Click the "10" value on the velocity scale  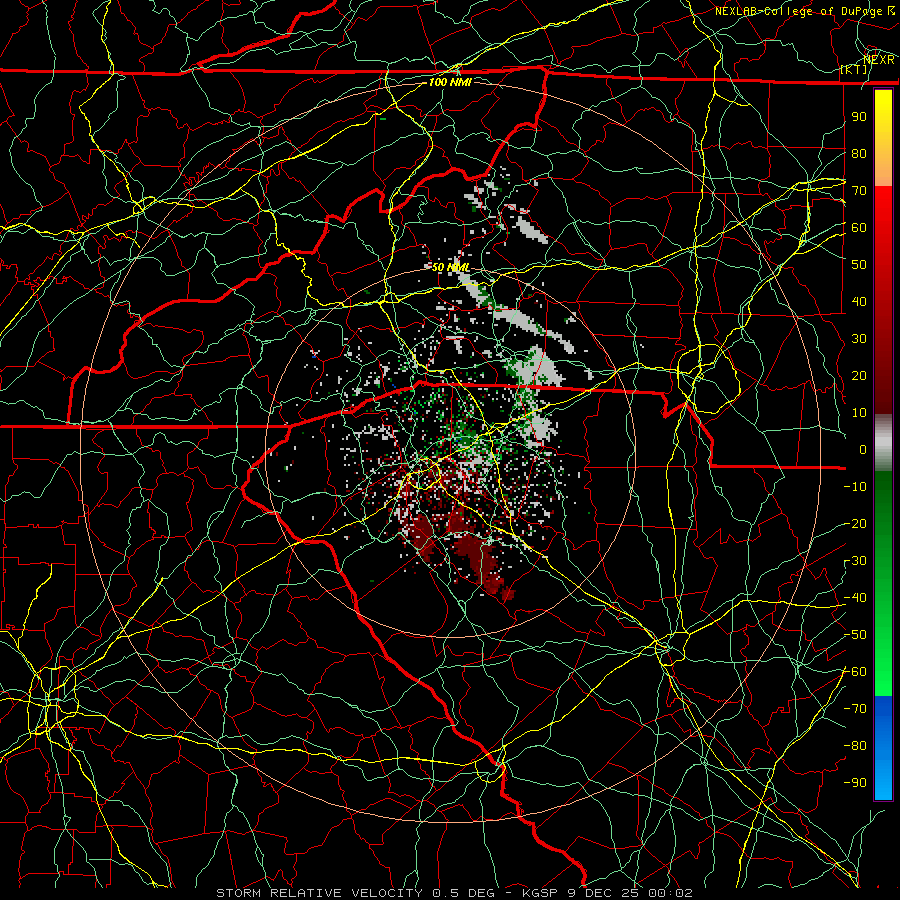tap(859, 413)
